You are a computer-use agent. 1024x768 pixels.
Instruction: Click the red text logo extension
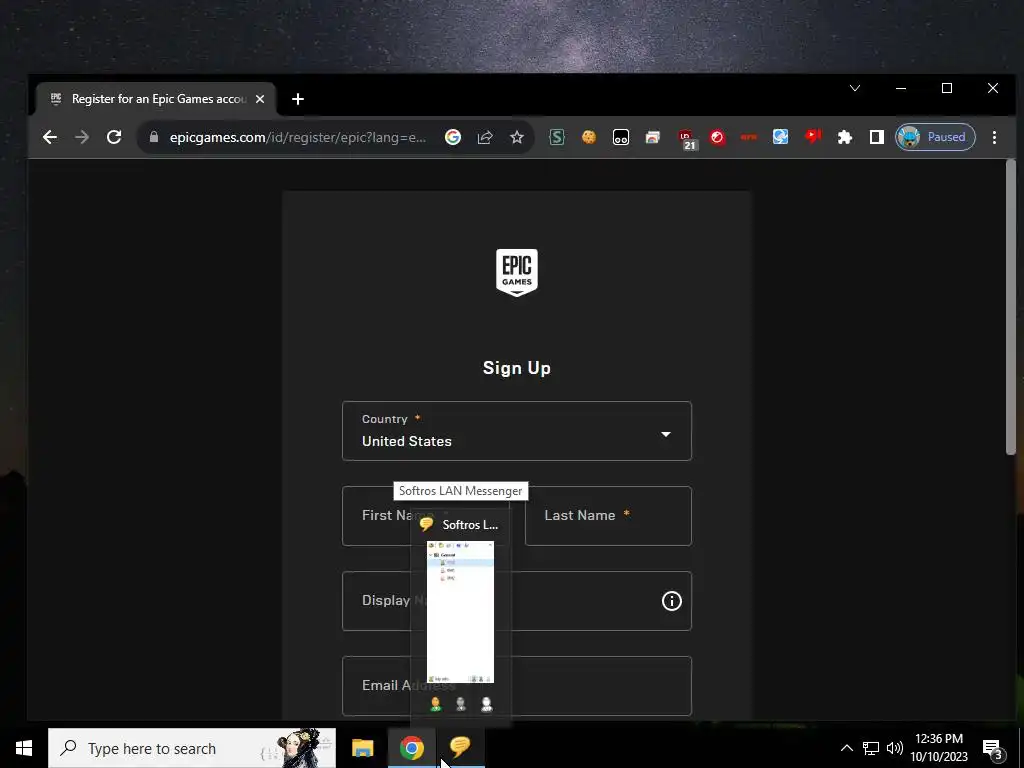coord(748,137)
